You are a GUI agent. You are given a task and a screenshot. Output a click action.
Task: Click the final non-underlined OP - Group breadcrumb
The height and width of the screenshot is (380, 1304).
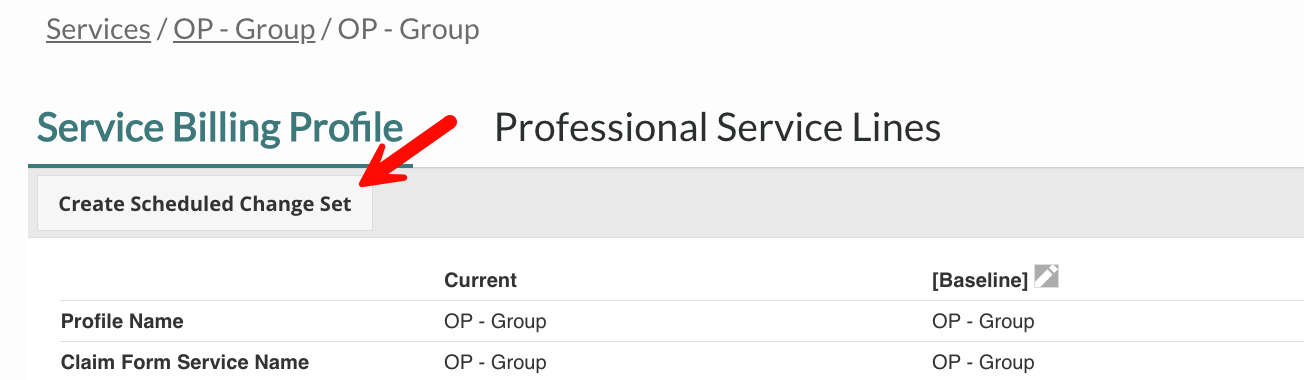click(x=408, y=29)
